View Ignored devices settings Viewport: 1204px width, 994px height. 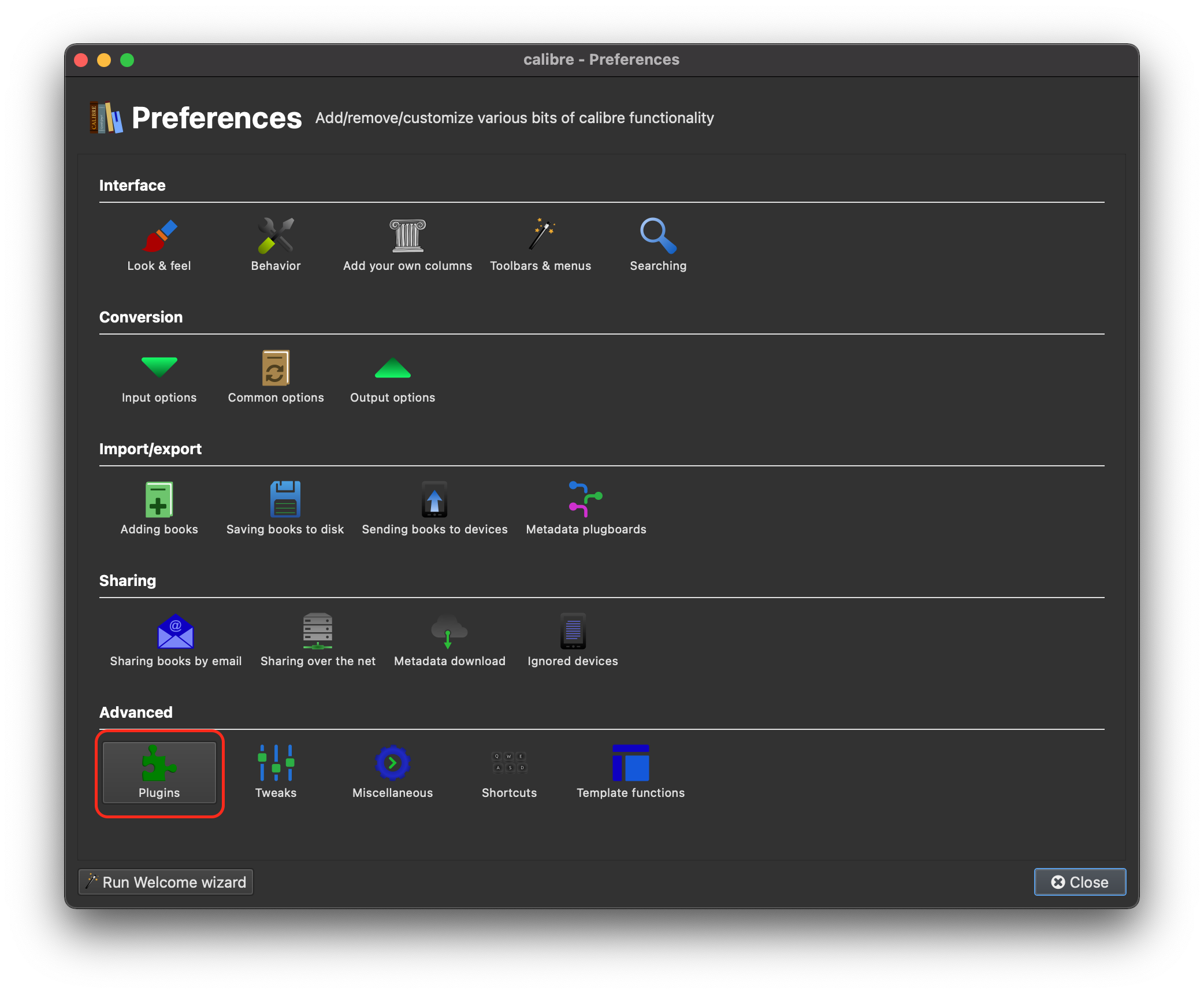point(572,639)
